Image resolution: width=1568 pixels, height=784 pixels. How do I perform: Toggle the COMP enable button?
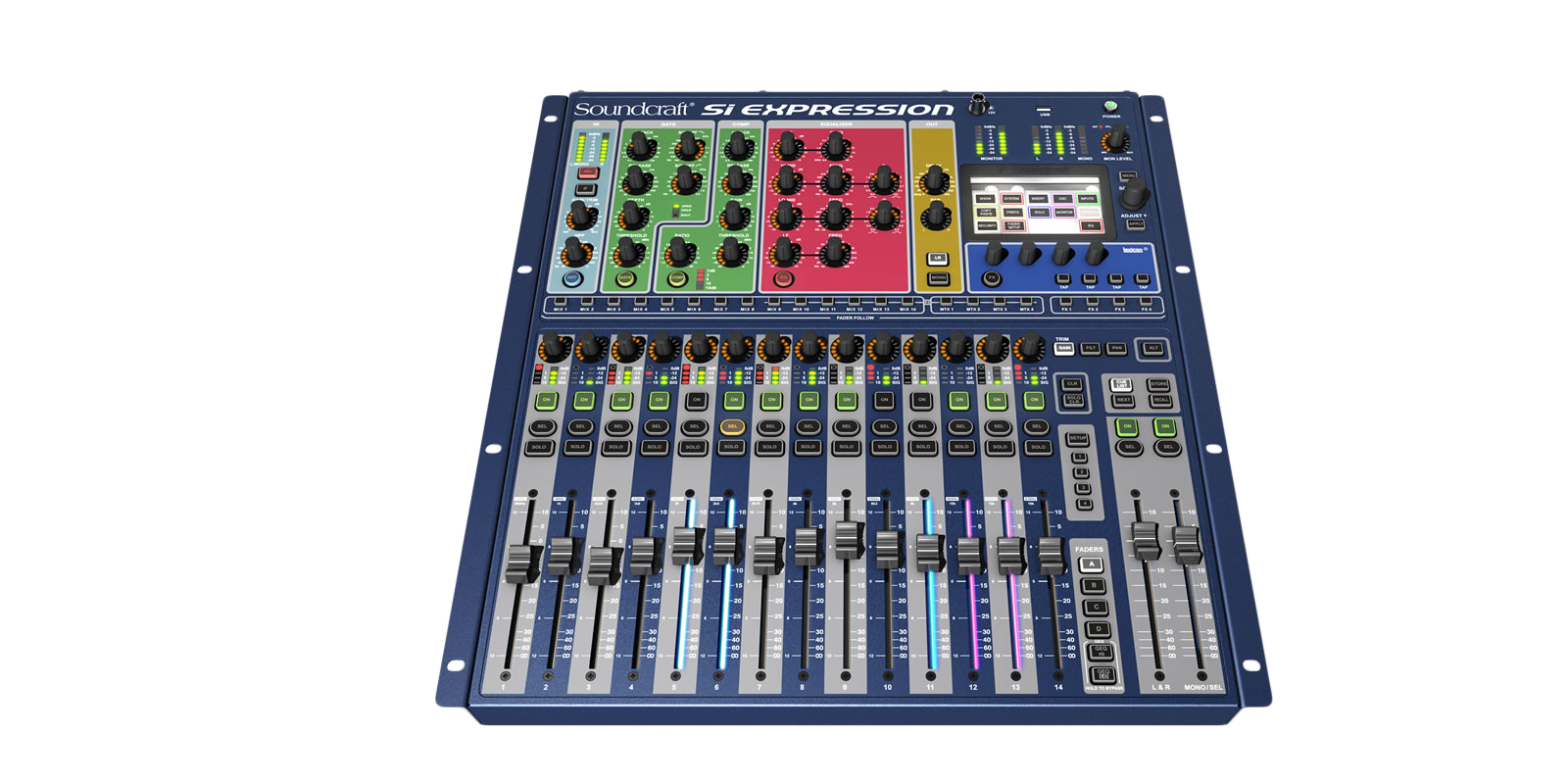(677, 279)
